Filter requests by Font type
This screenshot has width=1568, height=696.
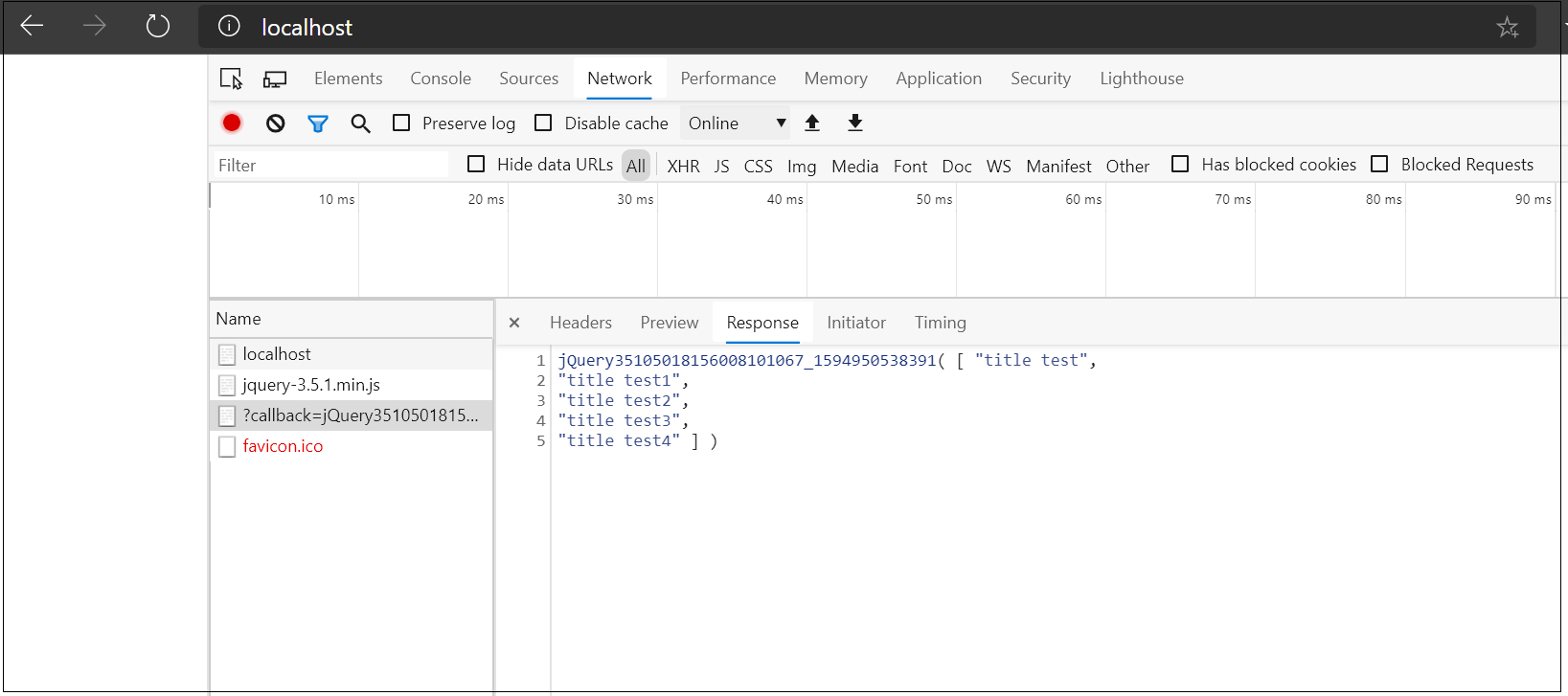pyautogui.click(x=910, y=166)
